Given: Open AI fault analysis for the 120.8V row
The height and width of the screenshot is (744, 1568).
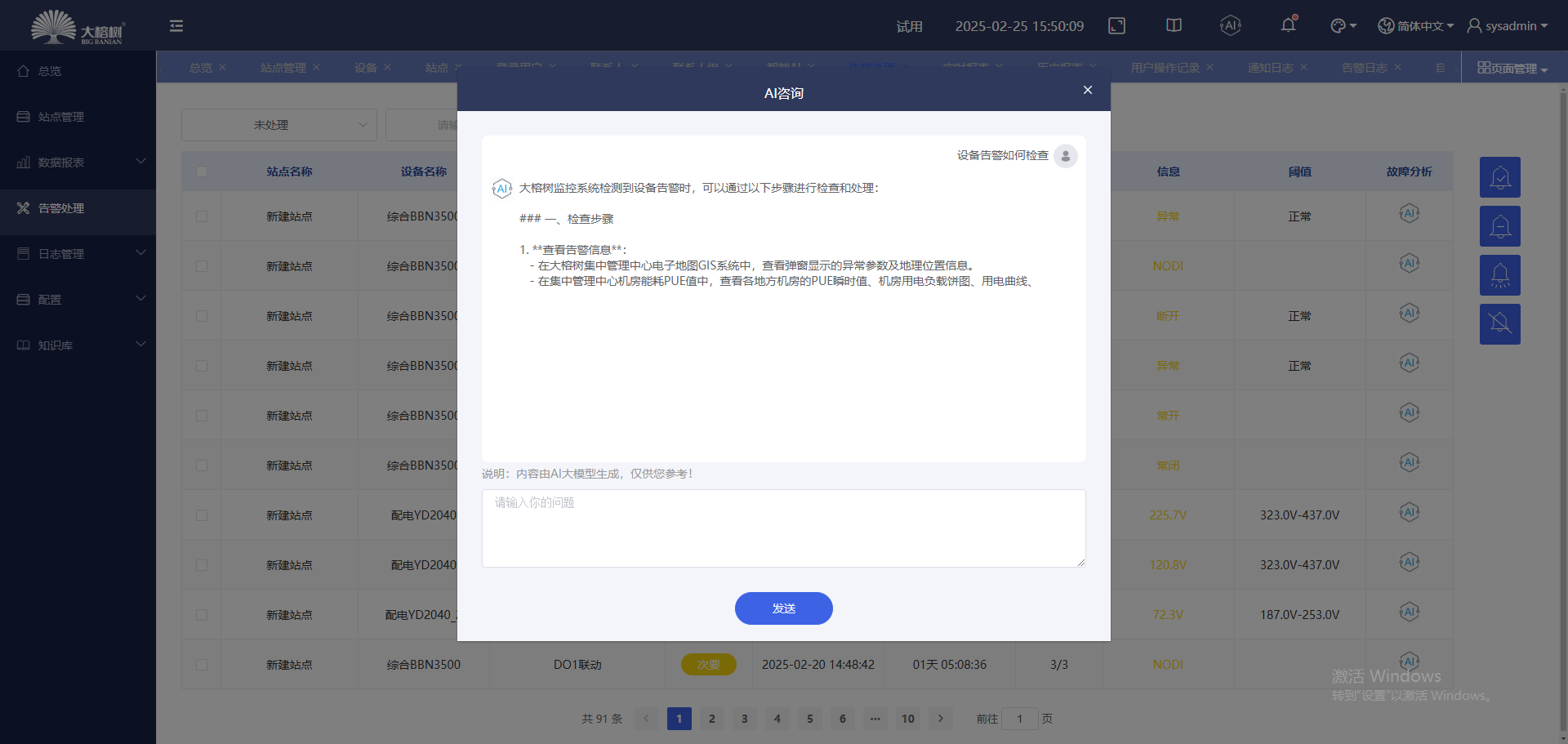Looking at the screenshot, I should pyautogui.click(x=1410, y=563).
